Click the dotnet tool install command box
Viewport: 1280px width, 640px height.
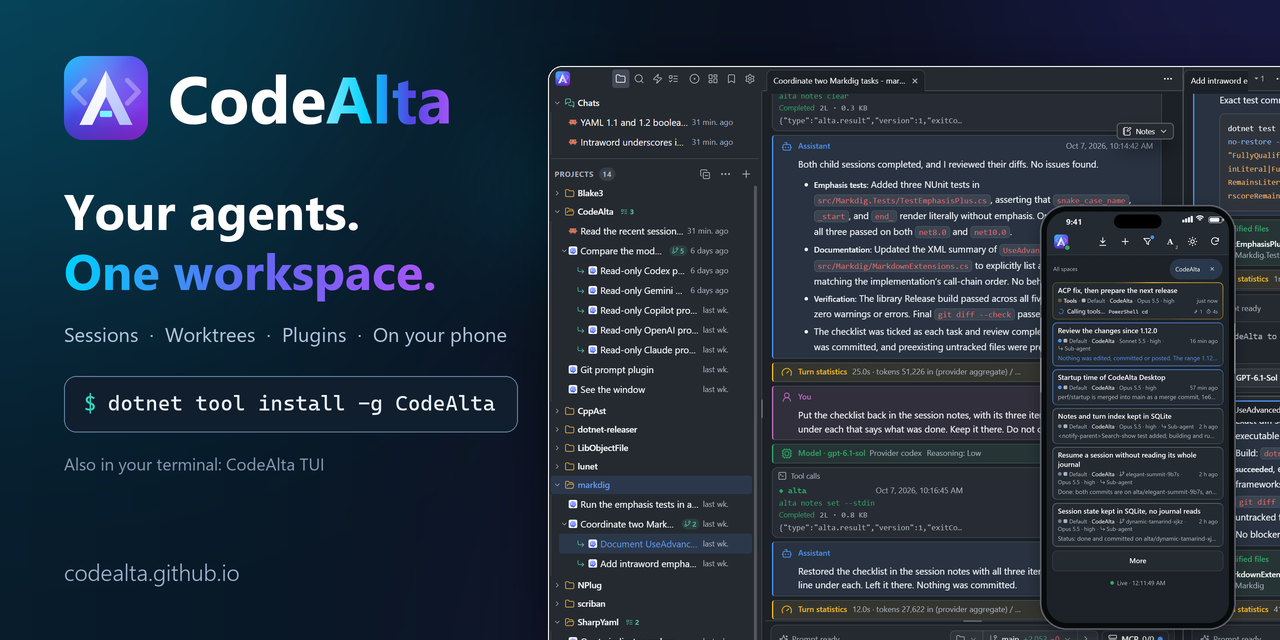[x=291, y=404]
